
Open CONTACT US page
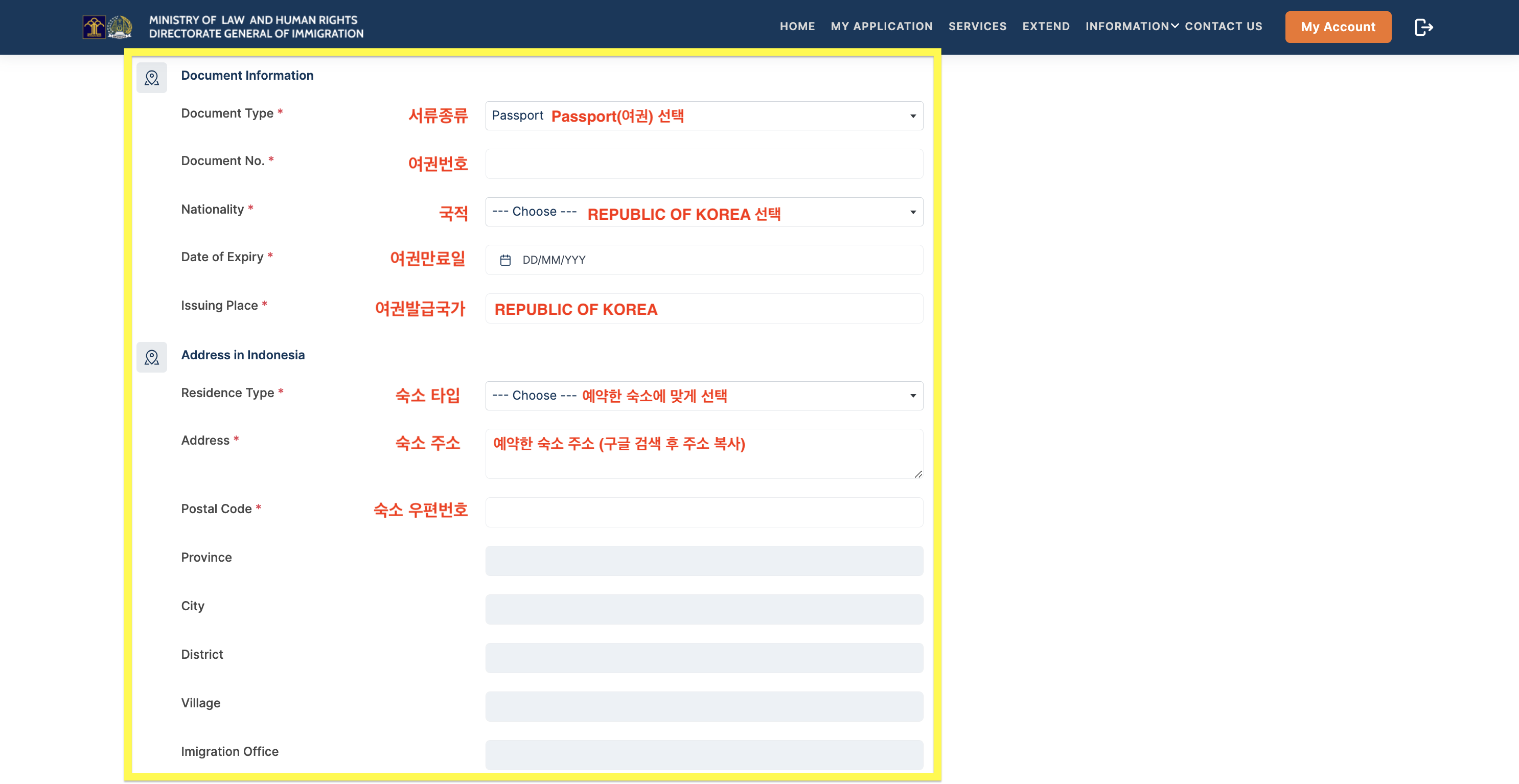(x=1223, y=27)
